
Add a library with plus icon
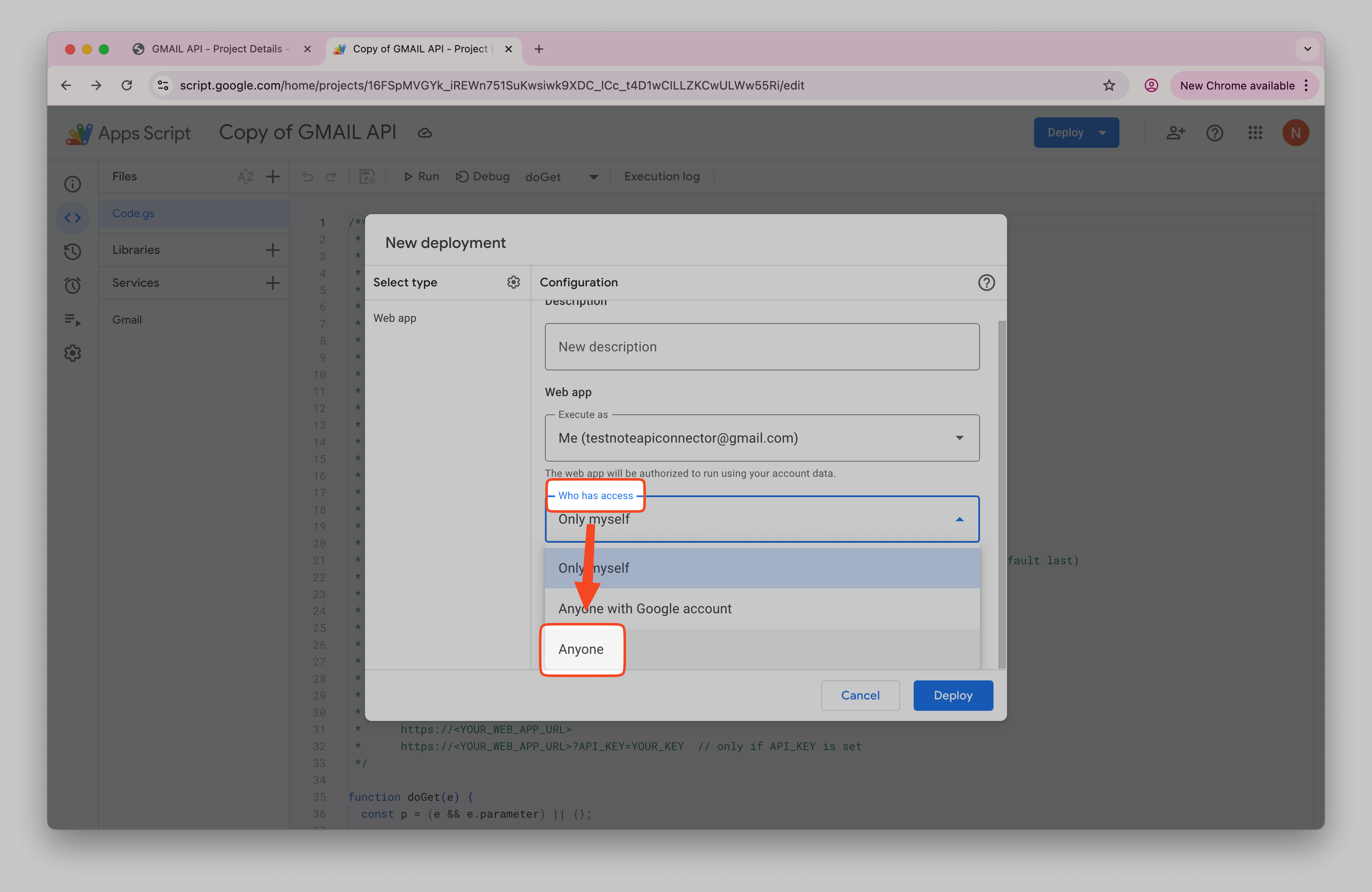[x=273, y=250]
